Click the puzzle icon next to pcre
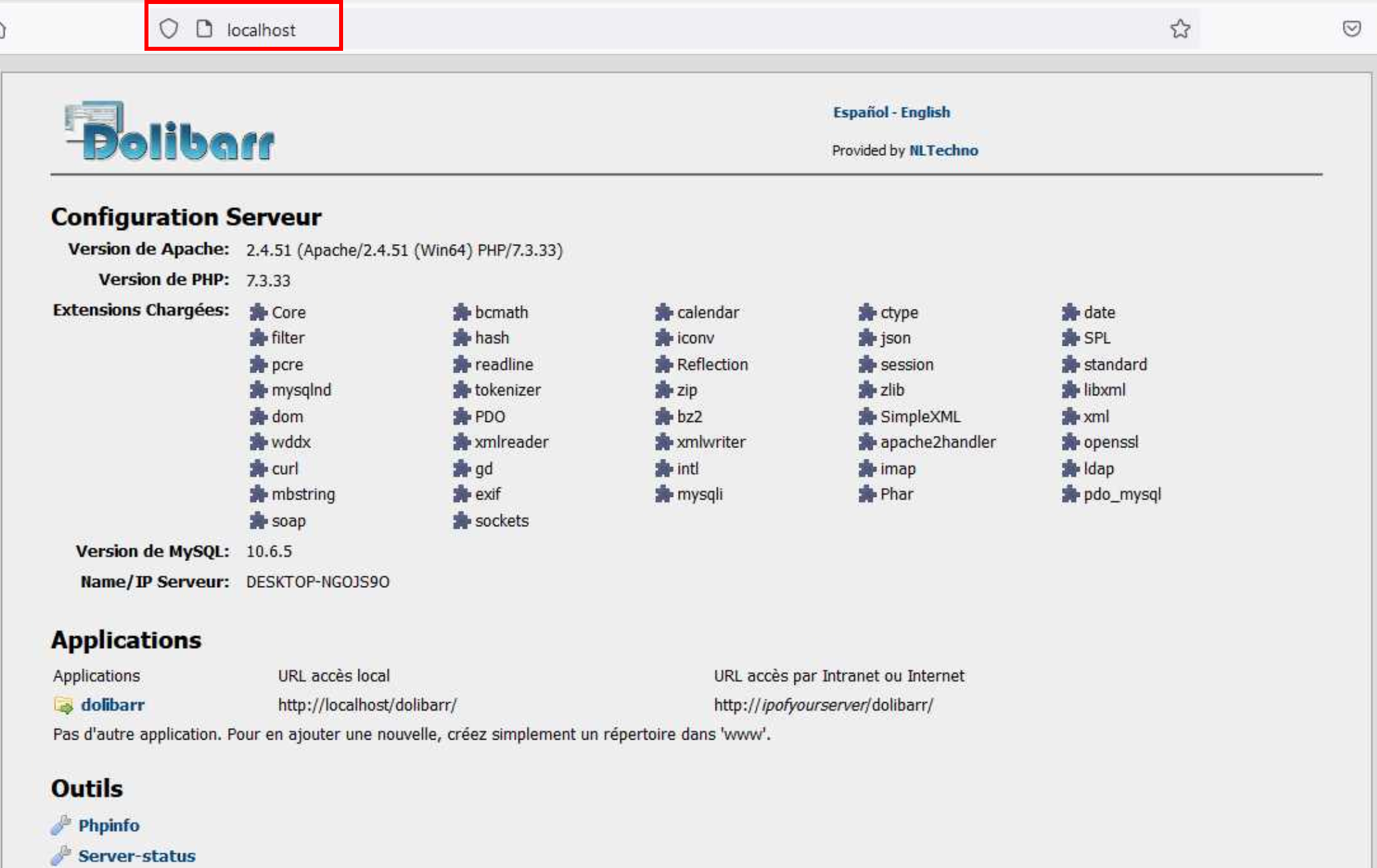 pos(258,364)
